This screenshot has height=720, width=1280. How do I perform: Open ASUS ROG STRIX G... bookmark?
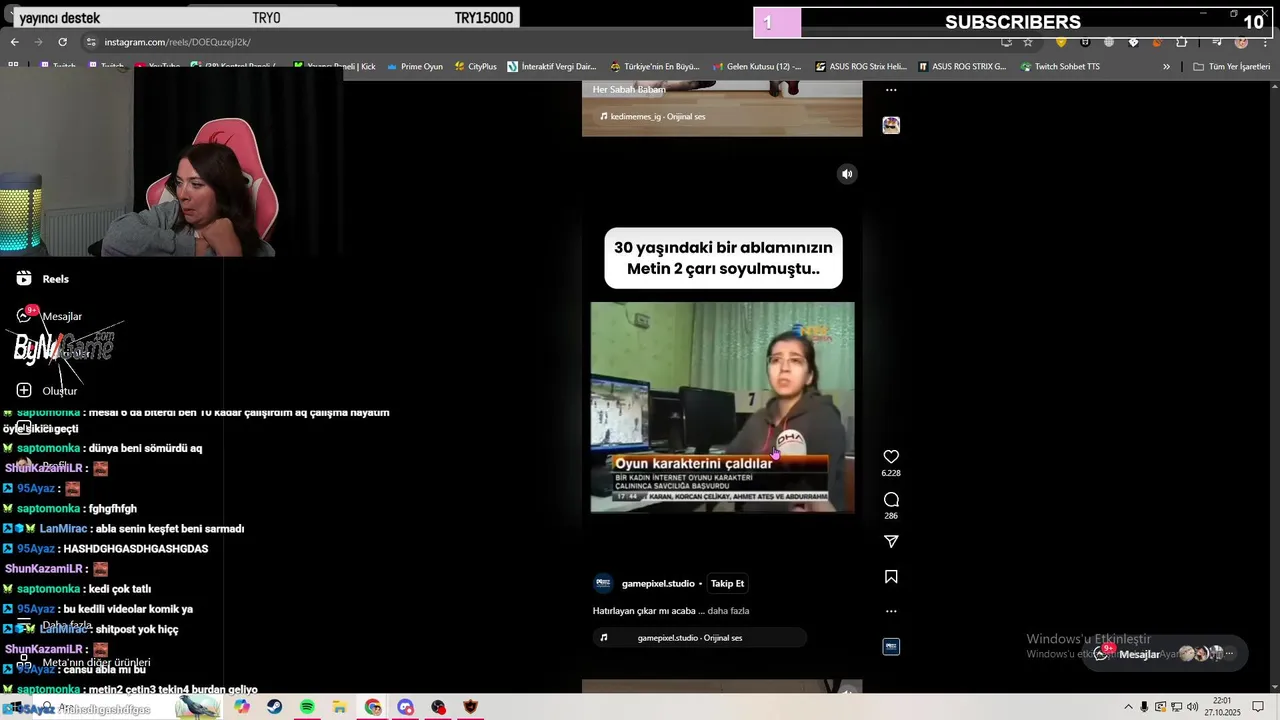(x=962, y=67)
